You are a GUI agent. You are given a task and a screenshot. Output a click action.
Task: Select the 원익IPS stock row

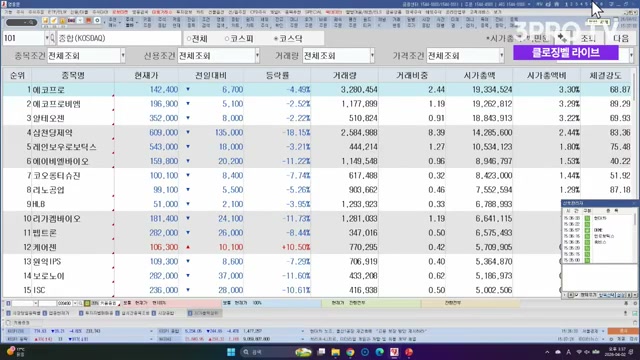(x=282, y=262)
